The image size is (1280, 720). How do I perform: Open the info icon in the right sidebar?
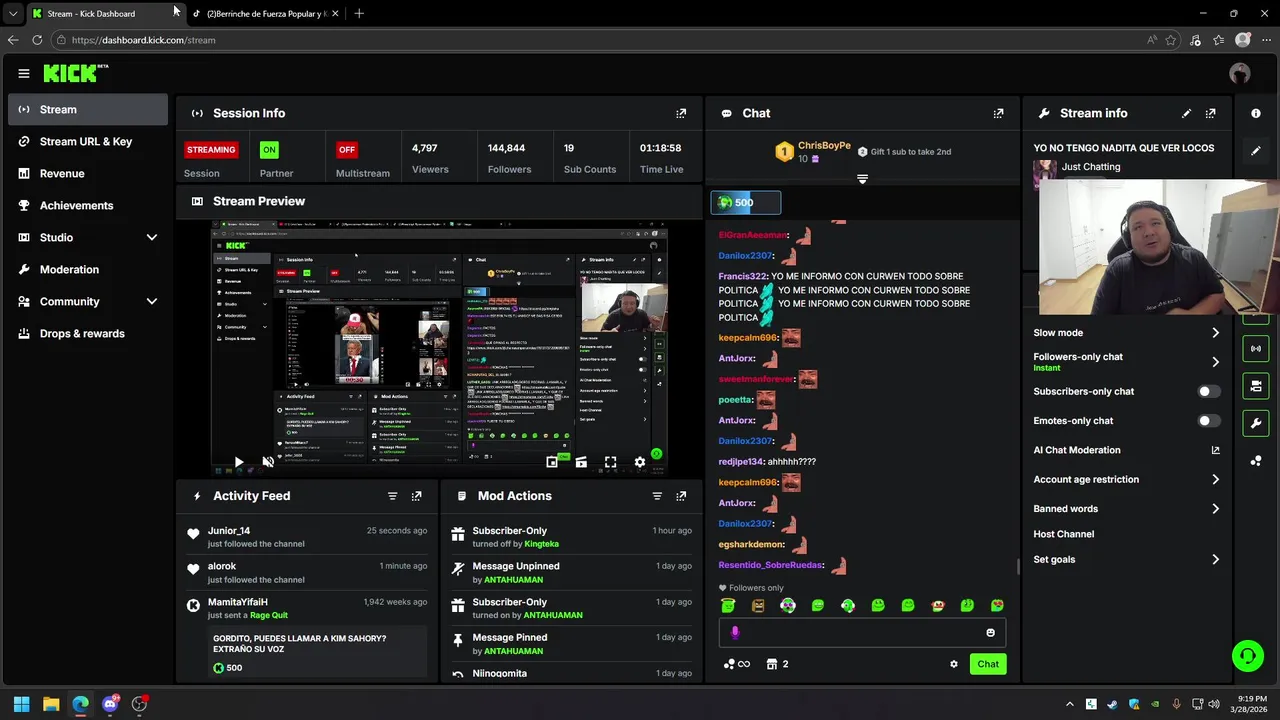(x=1256, y=113)
